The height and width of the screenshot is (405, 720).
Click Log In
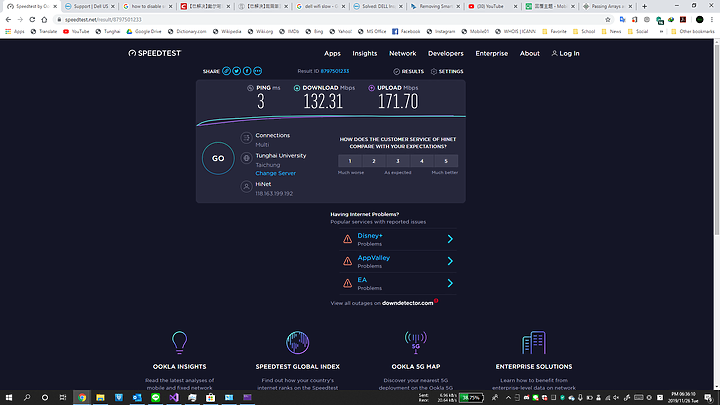[565, 53]
